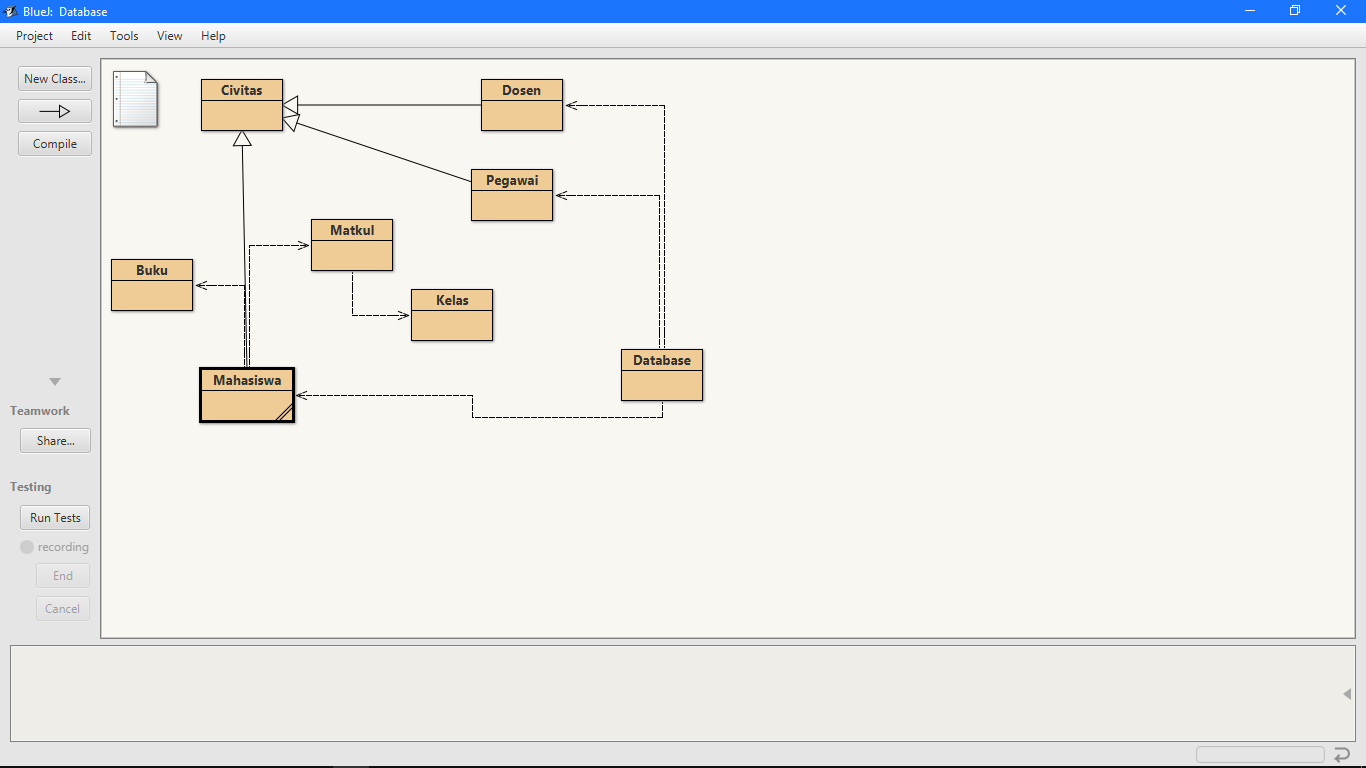
Task: Open the project README notes icon
Action: tap(134, 100)
